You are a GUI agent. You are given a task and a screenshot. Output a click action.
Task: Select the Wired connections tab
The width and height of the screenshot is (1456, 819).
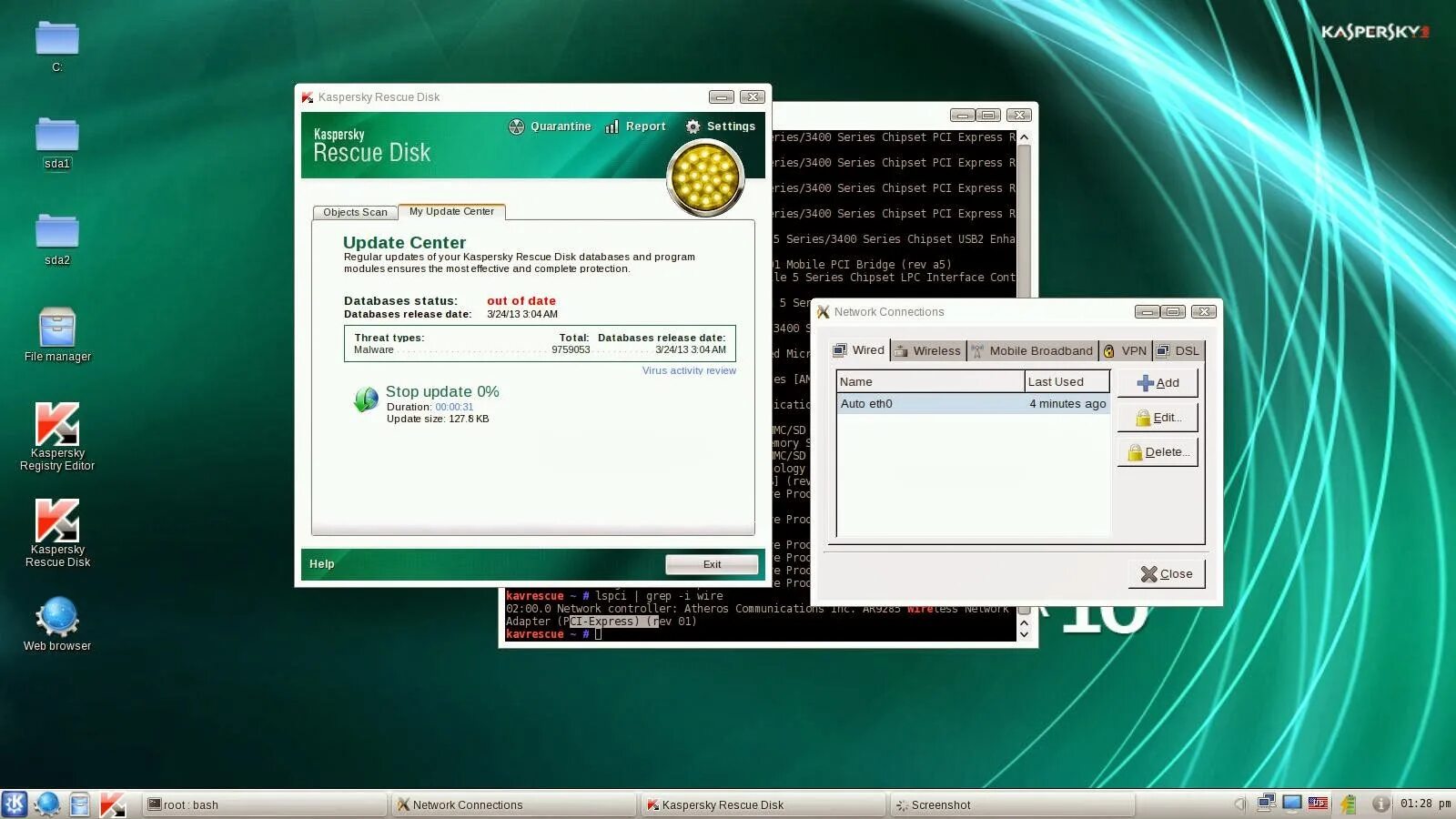tap(859, 350)
